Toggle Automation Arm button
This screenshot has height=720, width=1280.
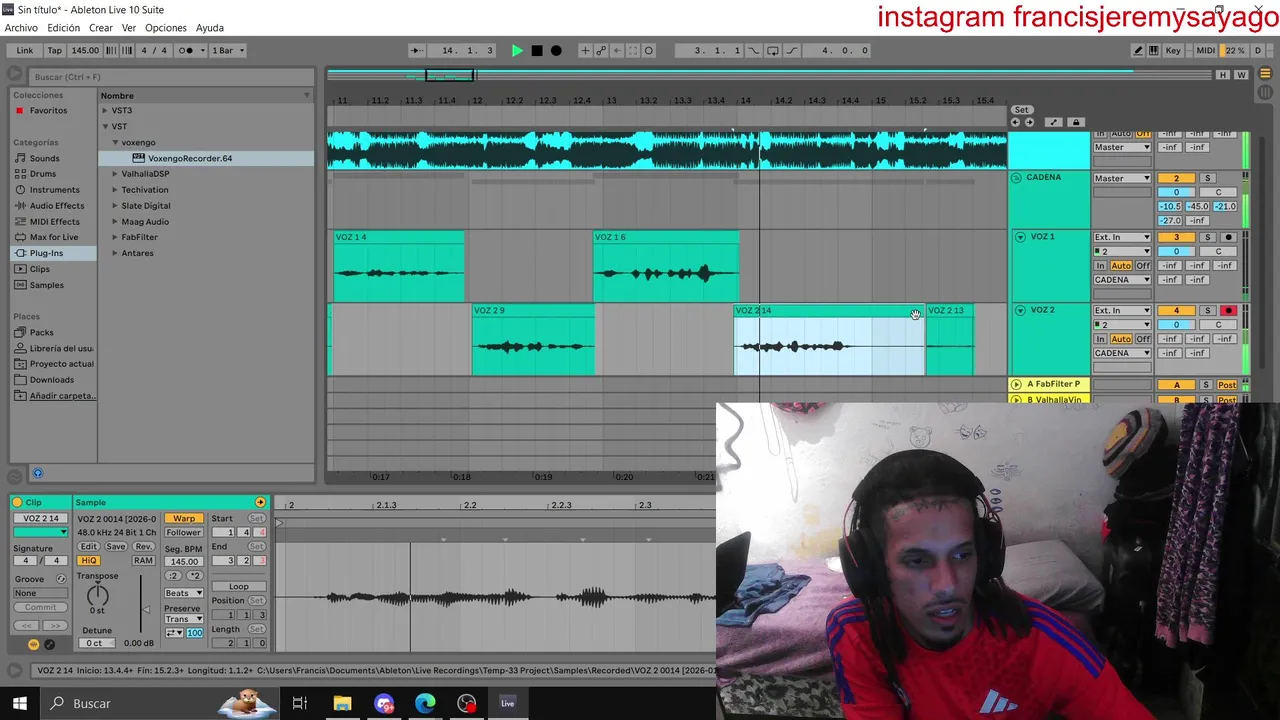tap(601, 50)
